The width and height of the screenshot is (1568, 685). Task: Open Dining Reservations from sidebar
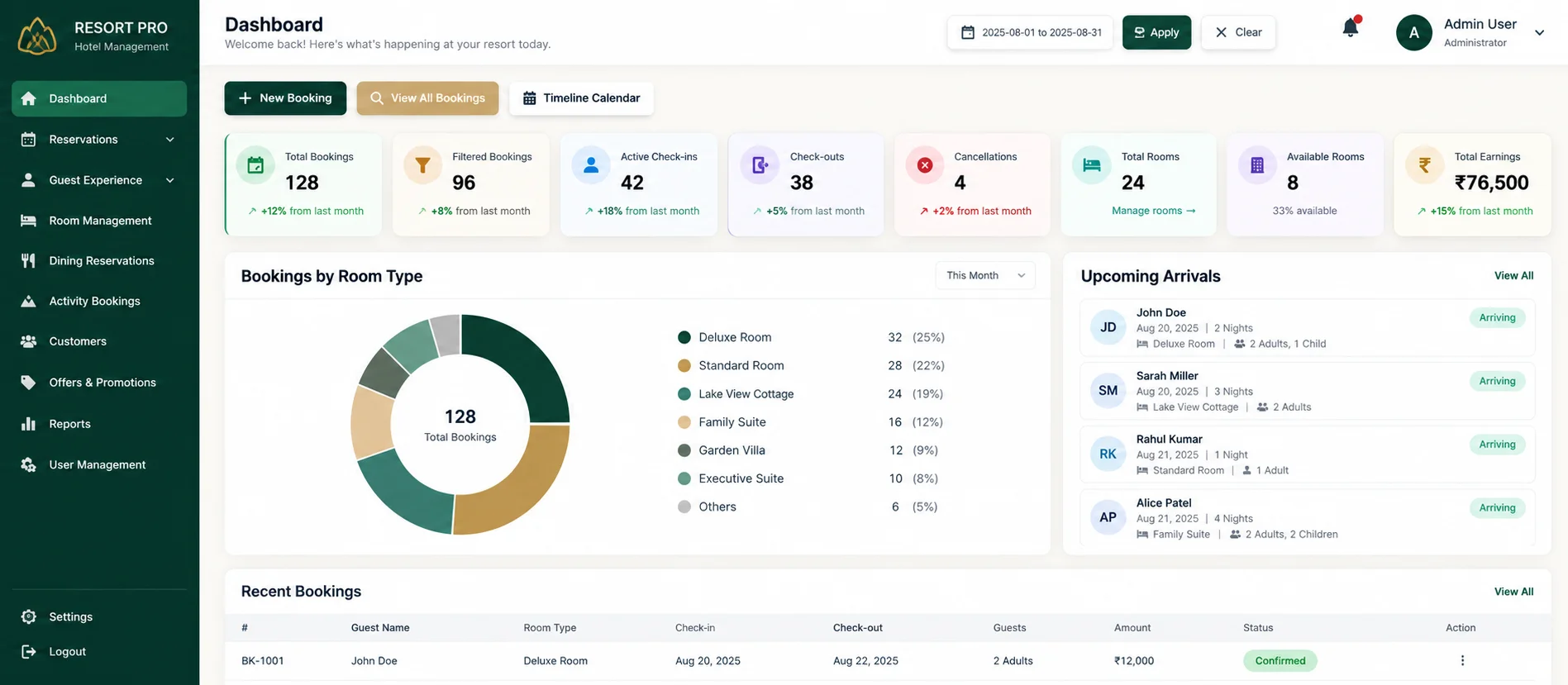click(x=99, y=261)
